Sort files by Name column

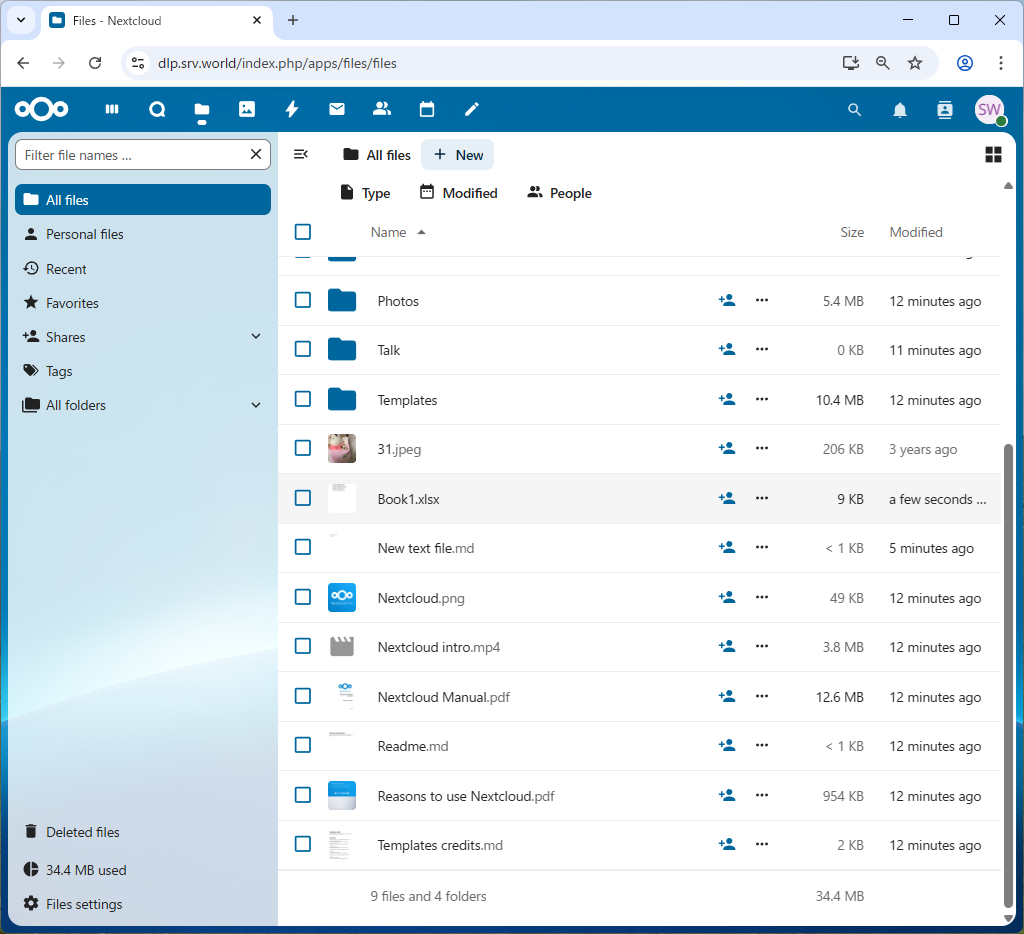tap(398, 233)
